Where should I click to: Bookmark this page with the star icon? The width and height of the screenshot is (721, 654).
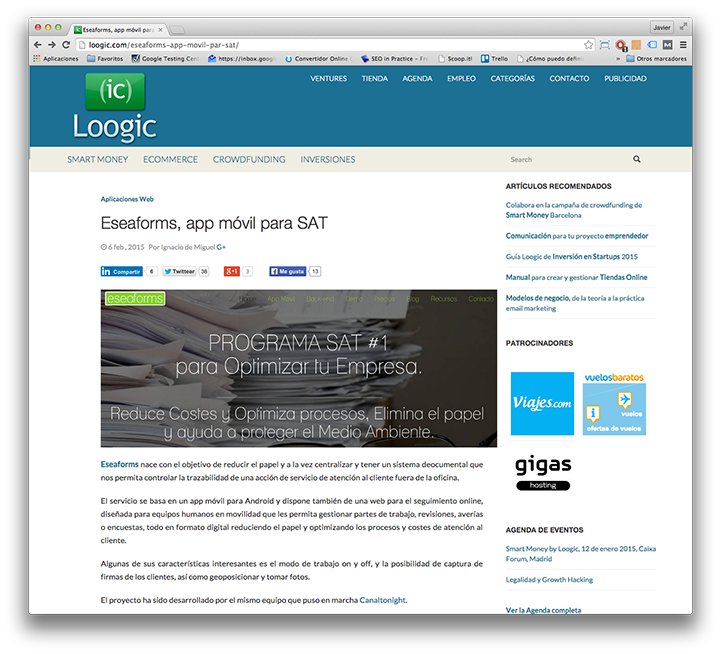588,45
